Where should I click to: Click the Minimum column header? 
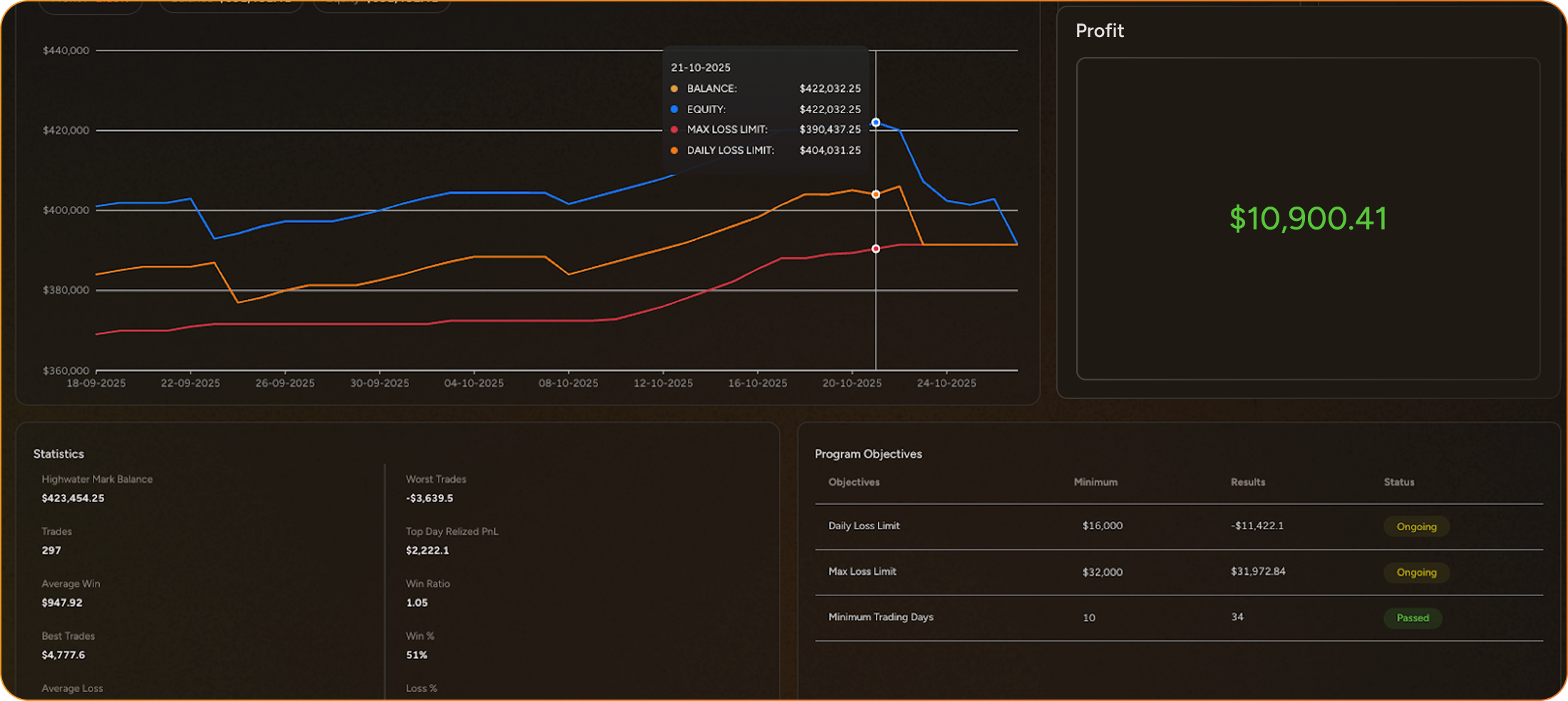pyautogui.click(x=1095, y=482)
